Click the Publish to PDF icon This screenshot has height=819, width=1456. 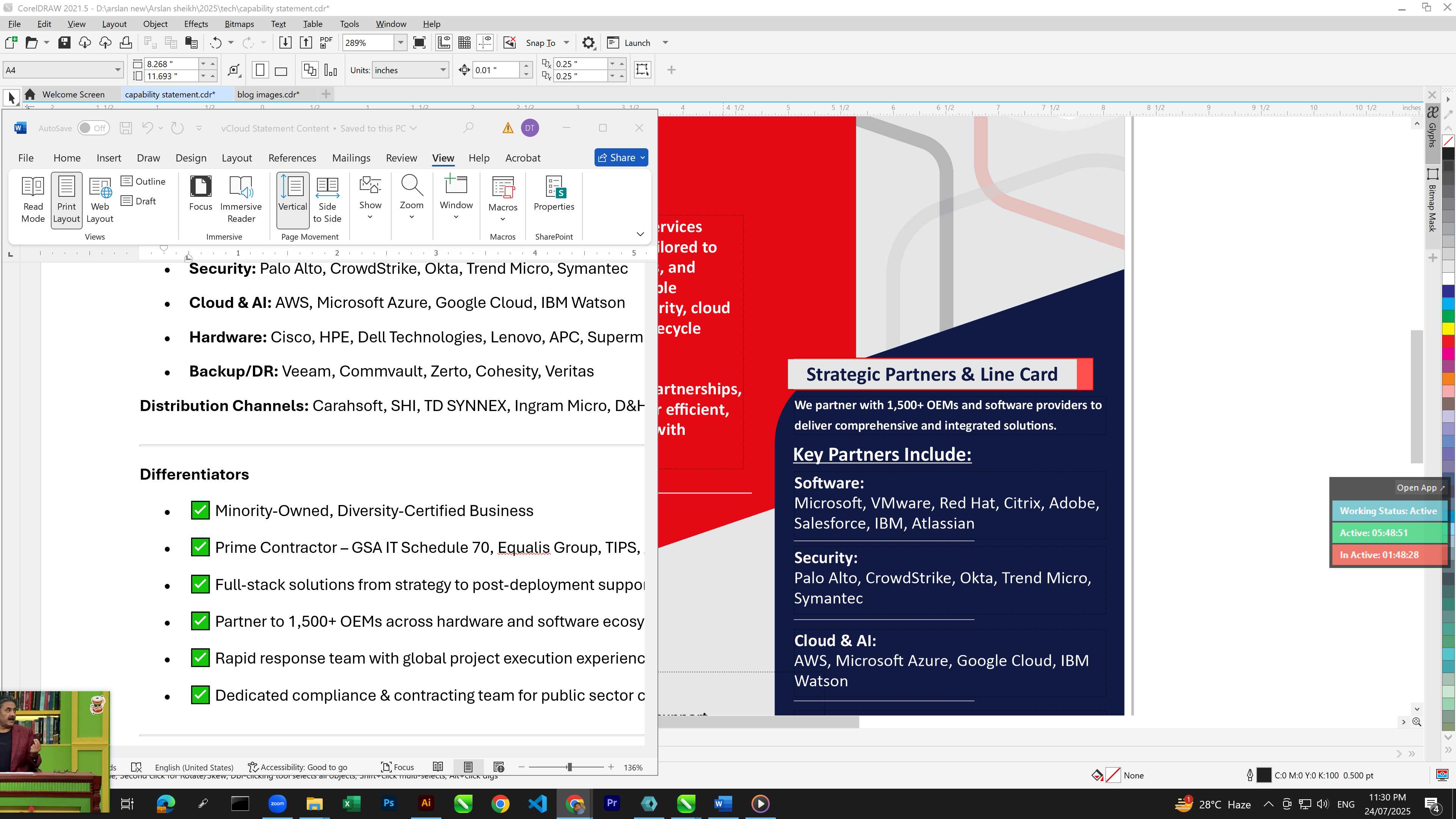pos(326,43)
